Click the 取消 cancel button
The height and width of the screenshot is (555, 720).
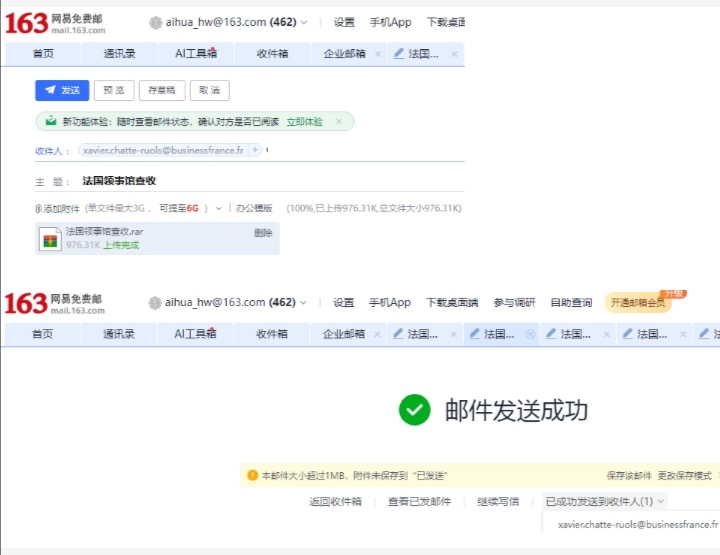click(209, 90)
